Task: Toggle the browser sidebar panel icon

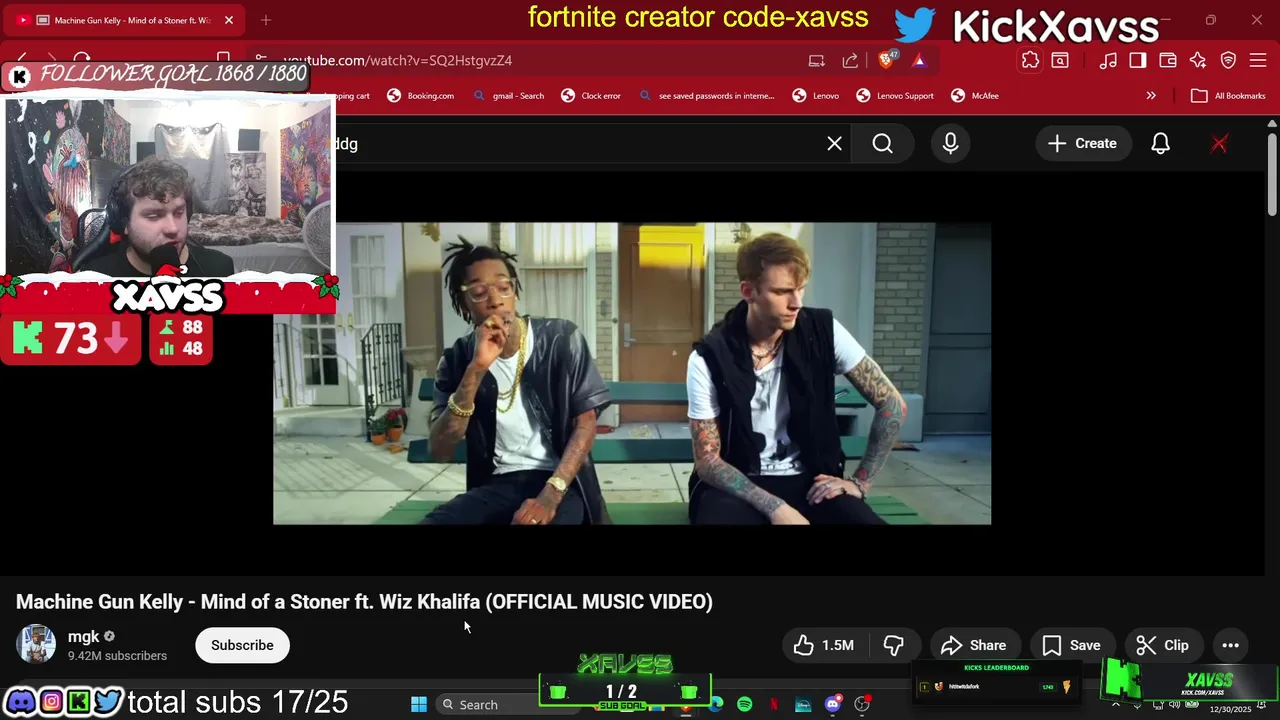Action: point(1138,60)
